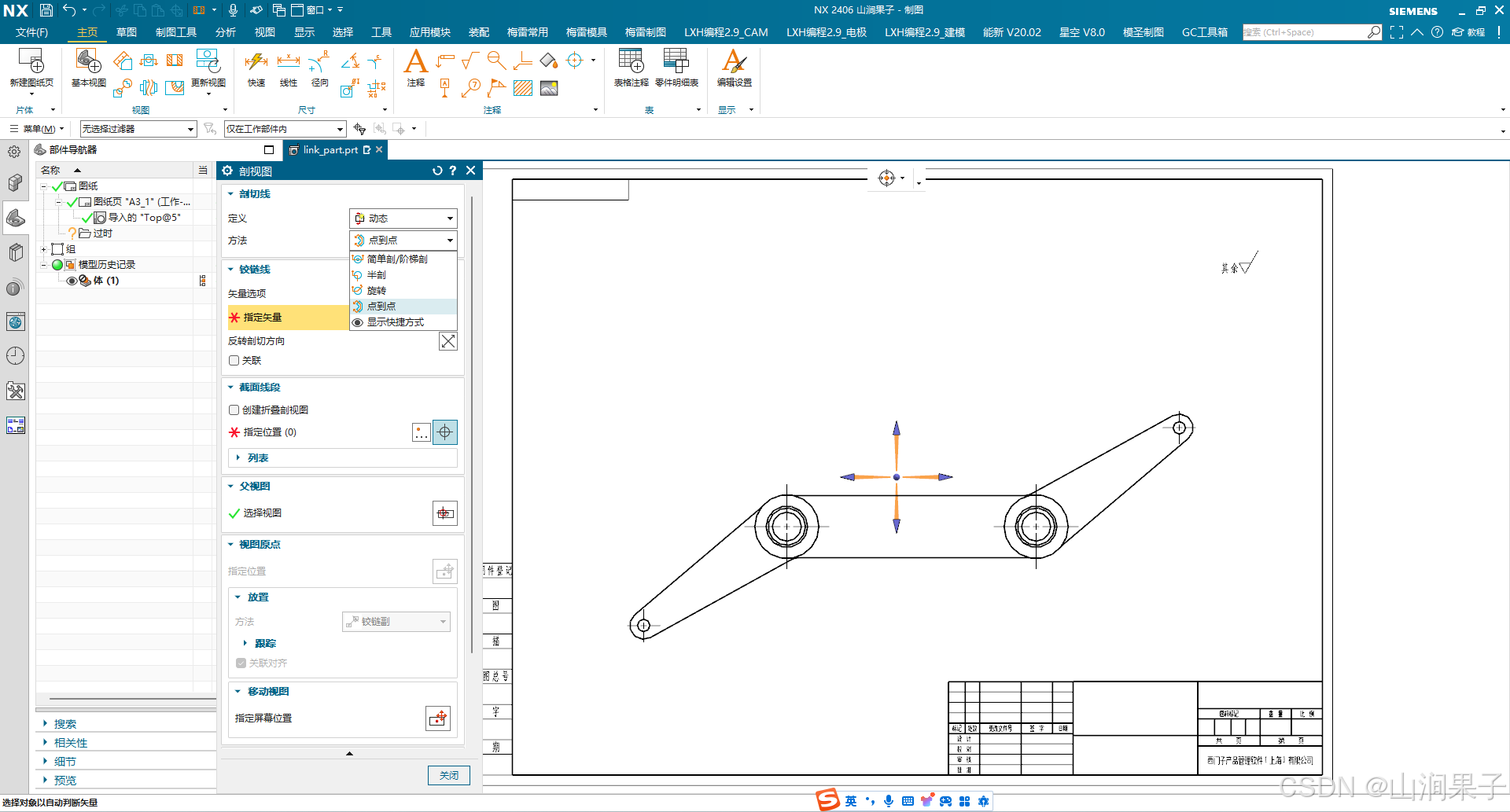
Task: Click the New Sheet (新建图纸页) icon
Action: click(31, 62)
